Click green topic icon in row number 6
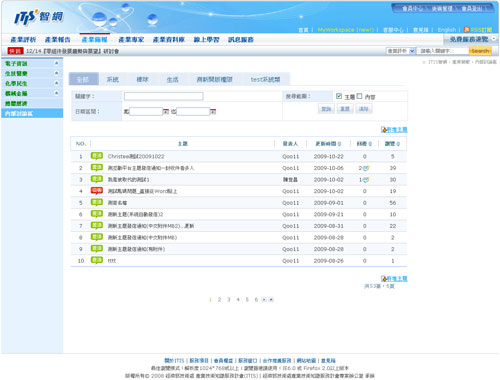 (97, 214)
